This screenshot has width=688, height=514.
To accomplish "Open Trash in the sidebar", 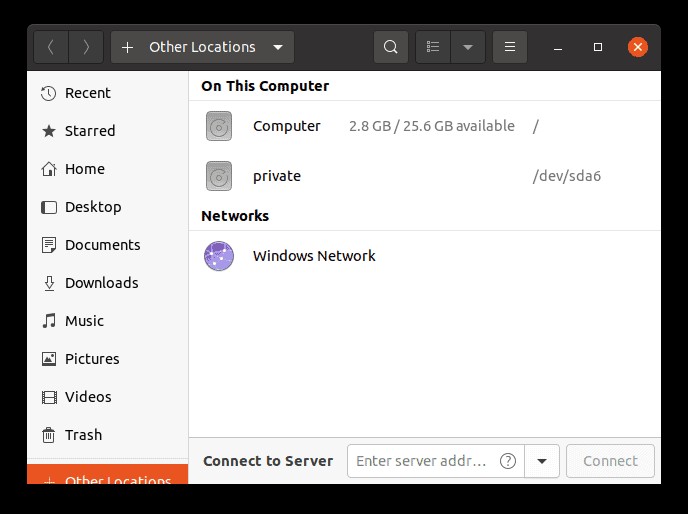I will pyautogui.click(x=108, y=435).
